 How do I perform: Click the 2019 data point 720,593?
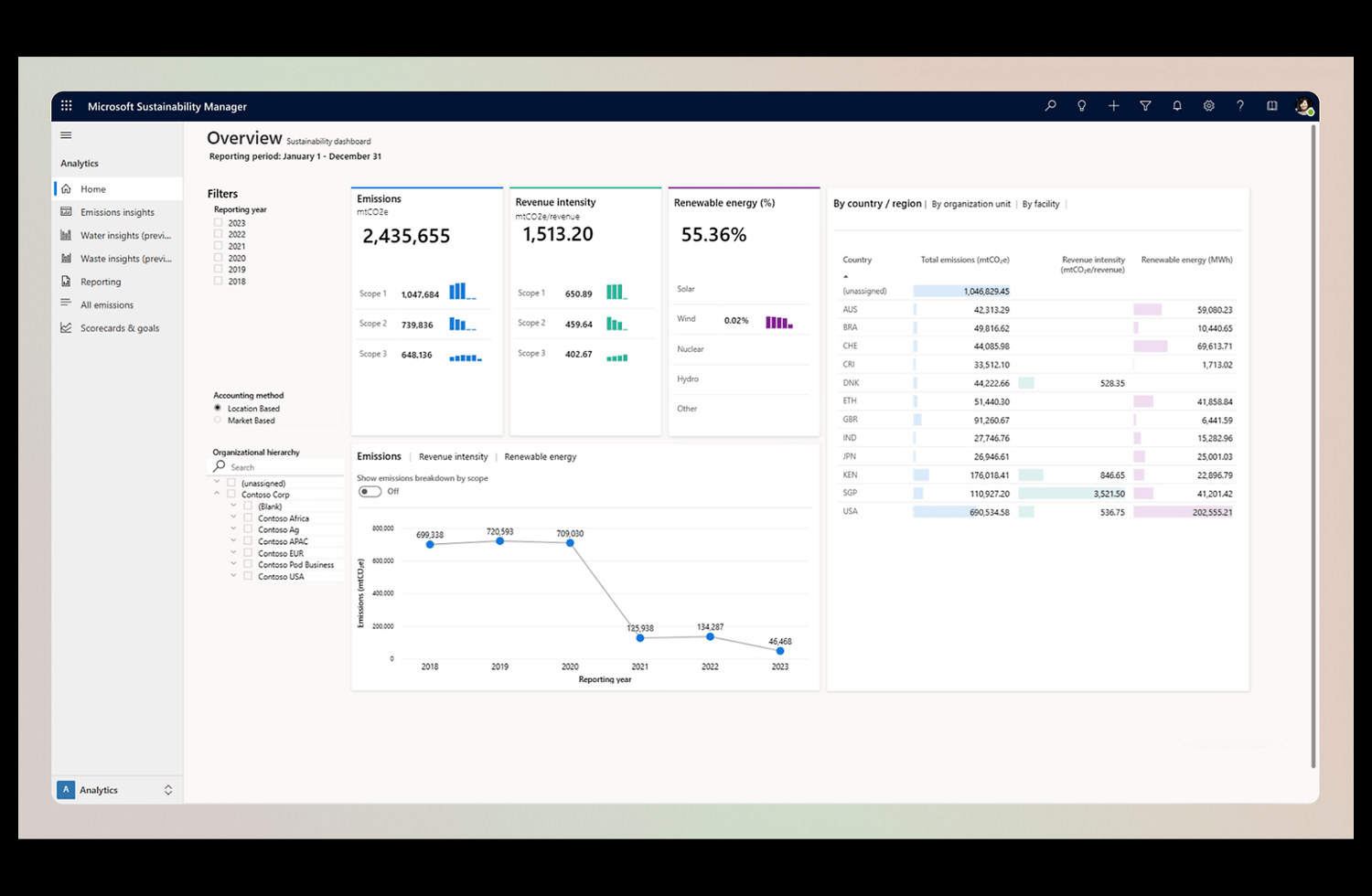tap(499, 541)
